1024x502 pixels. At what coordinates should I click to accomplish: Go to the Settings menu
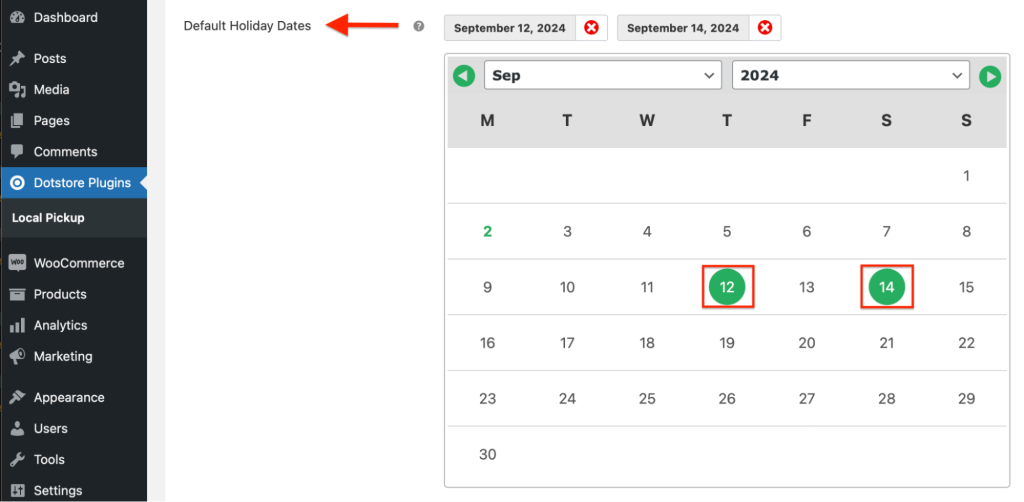point(57,491)
